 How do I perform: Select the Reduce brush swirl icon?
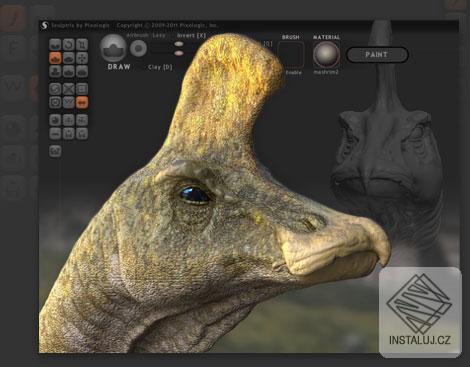coord(55,89)
